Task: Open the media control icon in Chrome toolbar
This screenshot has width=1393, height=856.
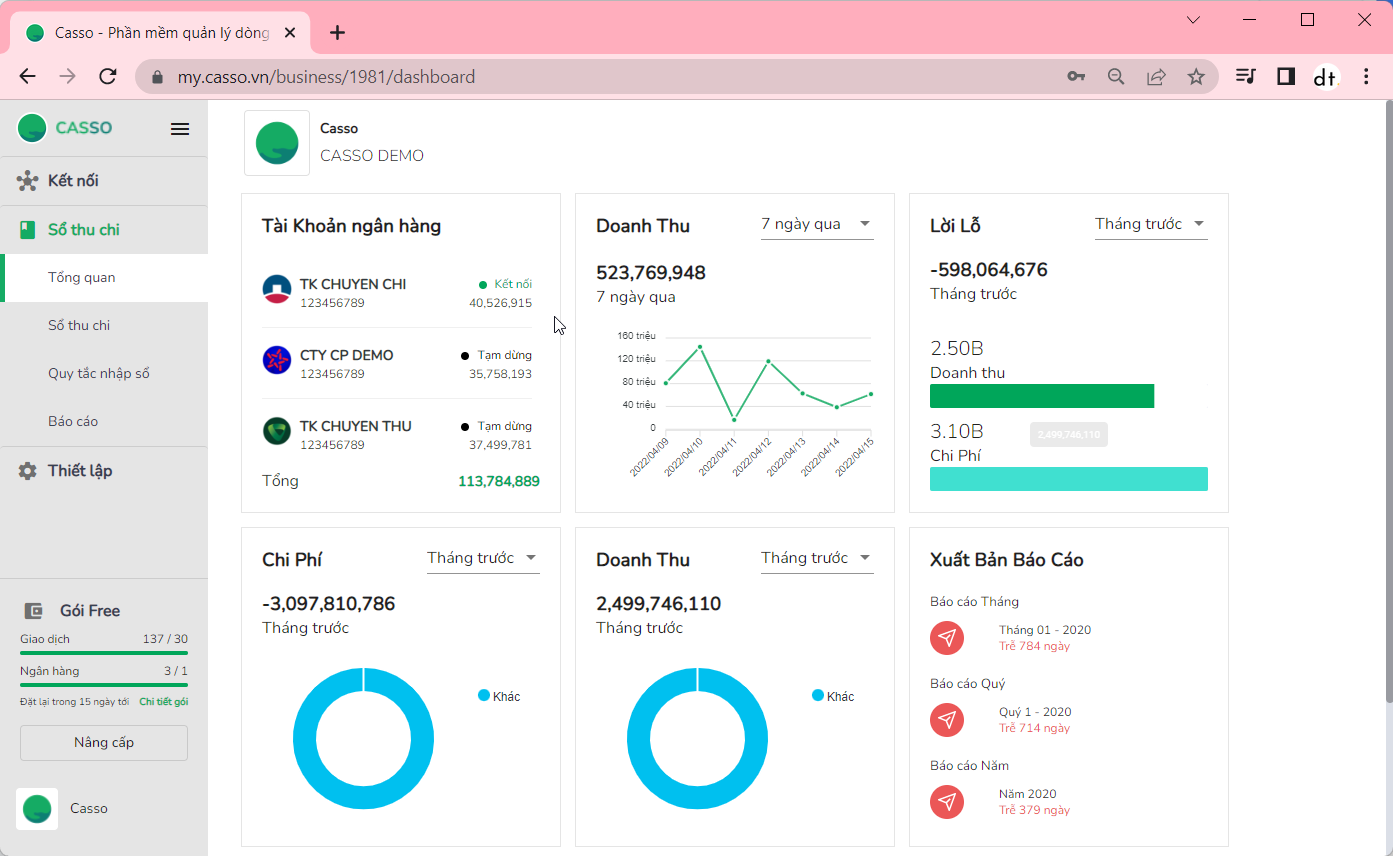Action: 1245,76
